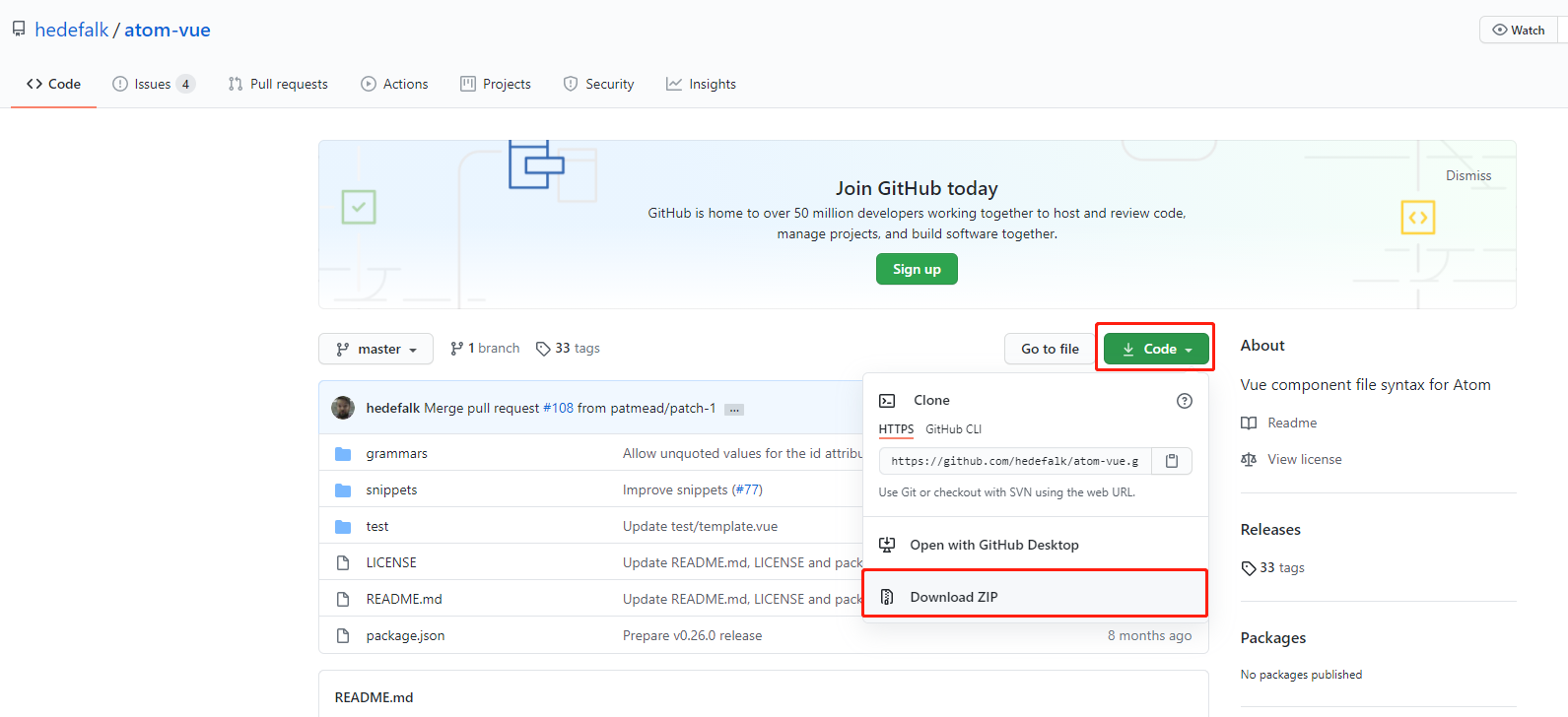Go to the Actions tab
Screen dimensions: 1568x717
tap(394, 84)
